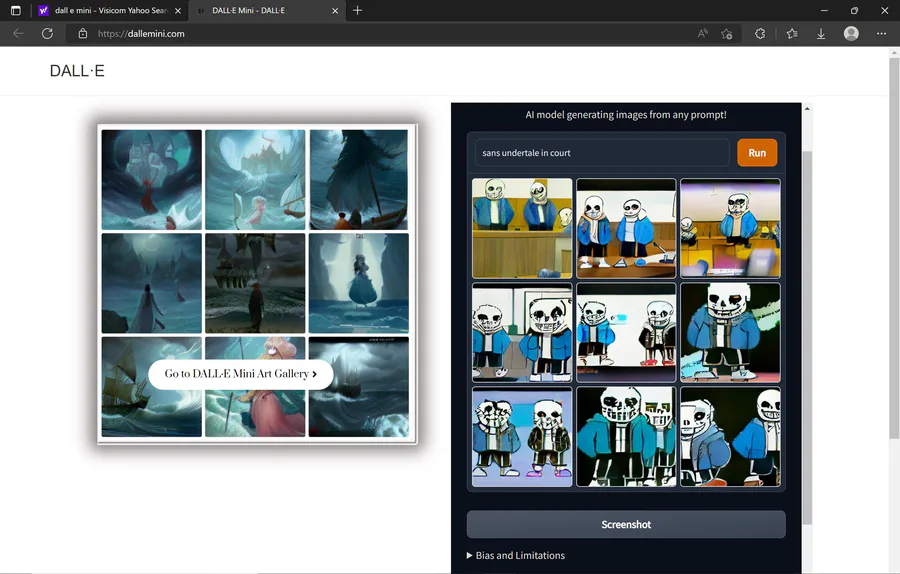The width and height of the screenshot is (900, 574).
Task: Switch to the Visicom Yahoo Search tab
Action: 109,10
